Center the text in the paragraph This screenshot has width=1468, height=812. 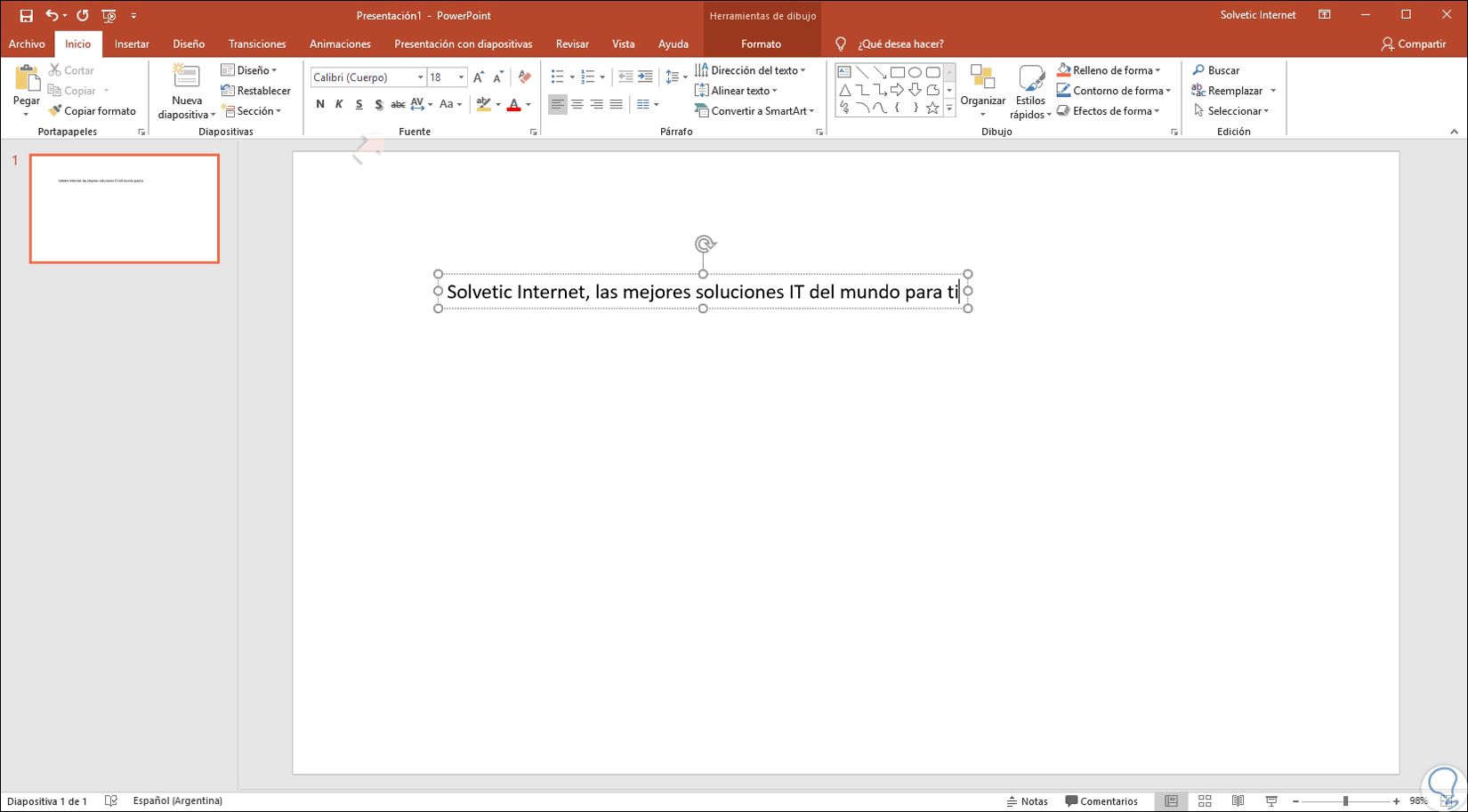(x=577, y=105)
